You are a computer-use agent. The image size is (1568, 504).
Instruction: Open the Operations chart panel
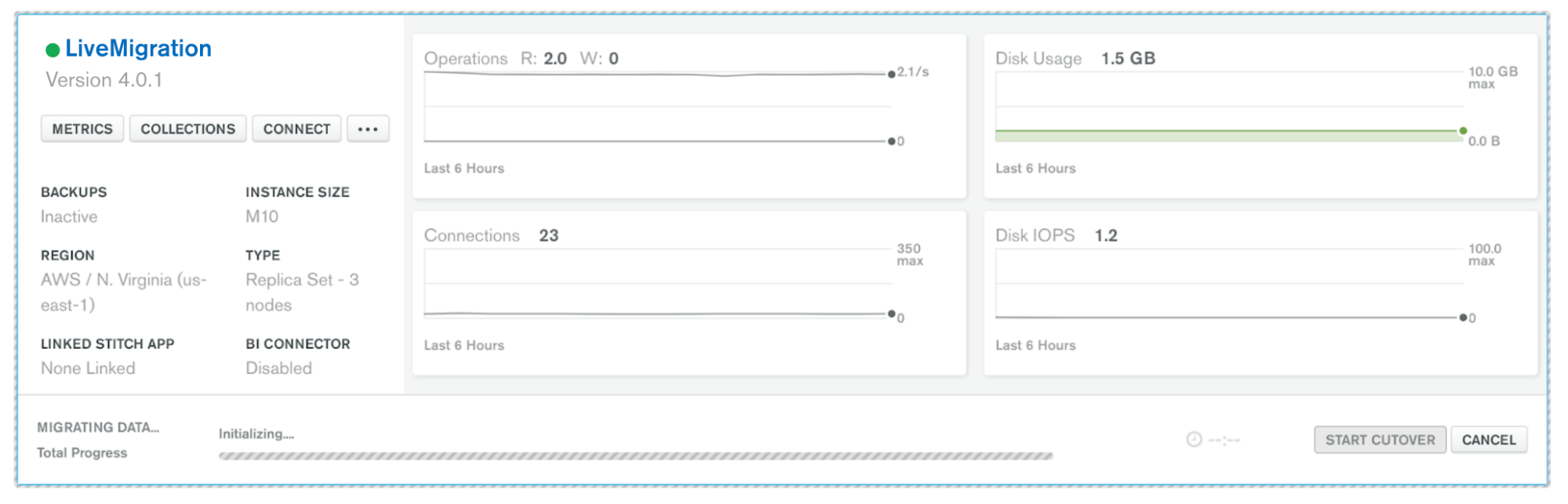689,116
